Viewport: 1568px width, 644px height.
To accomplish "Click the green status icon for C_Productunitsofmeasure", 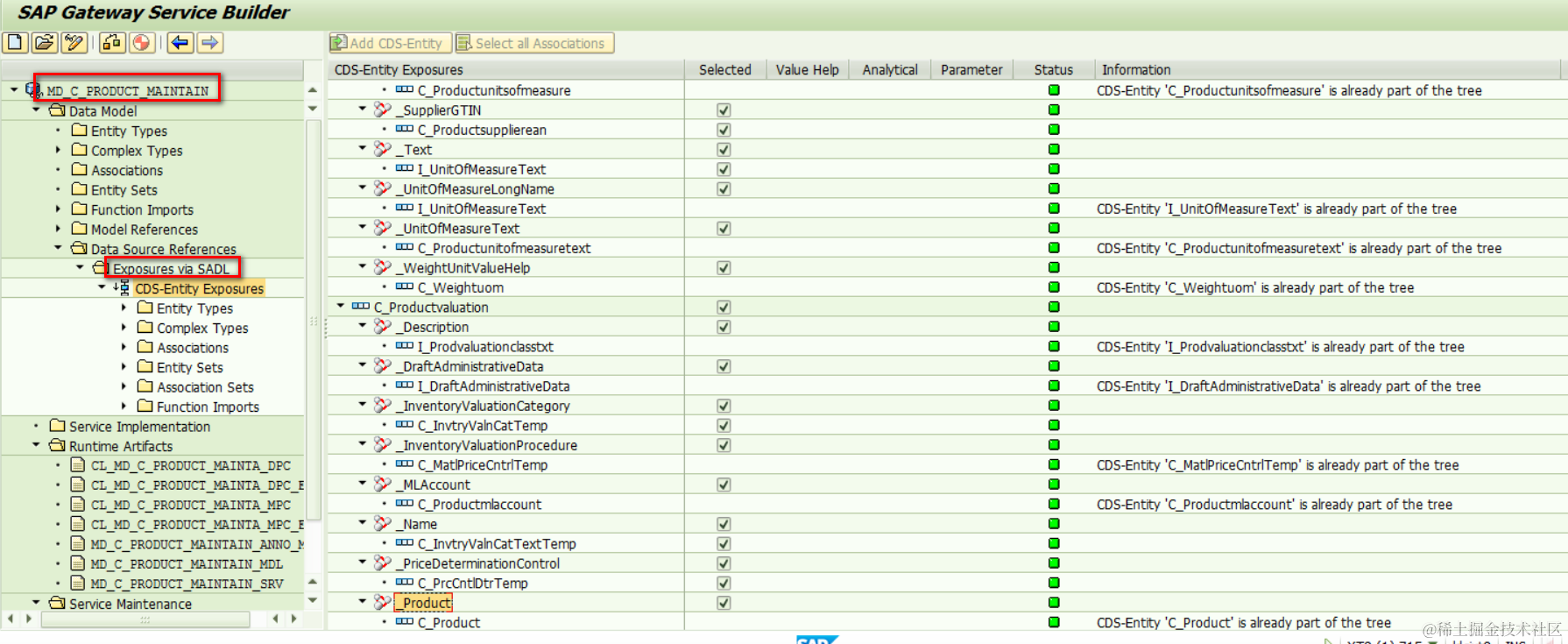I will (1054, 90).
